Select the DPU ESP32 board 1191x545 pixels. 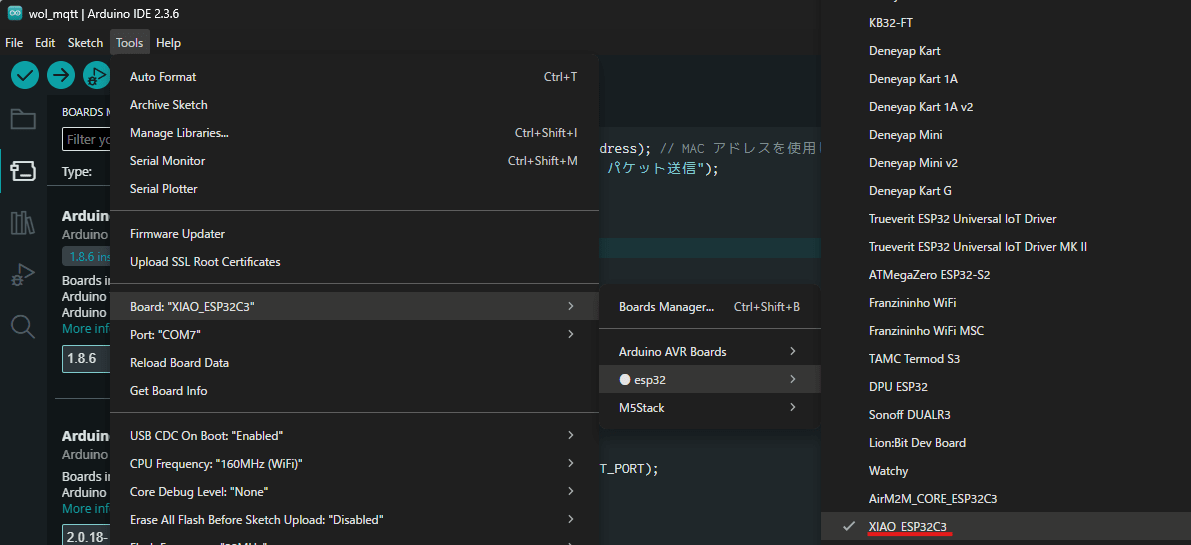click(1006, 386)
